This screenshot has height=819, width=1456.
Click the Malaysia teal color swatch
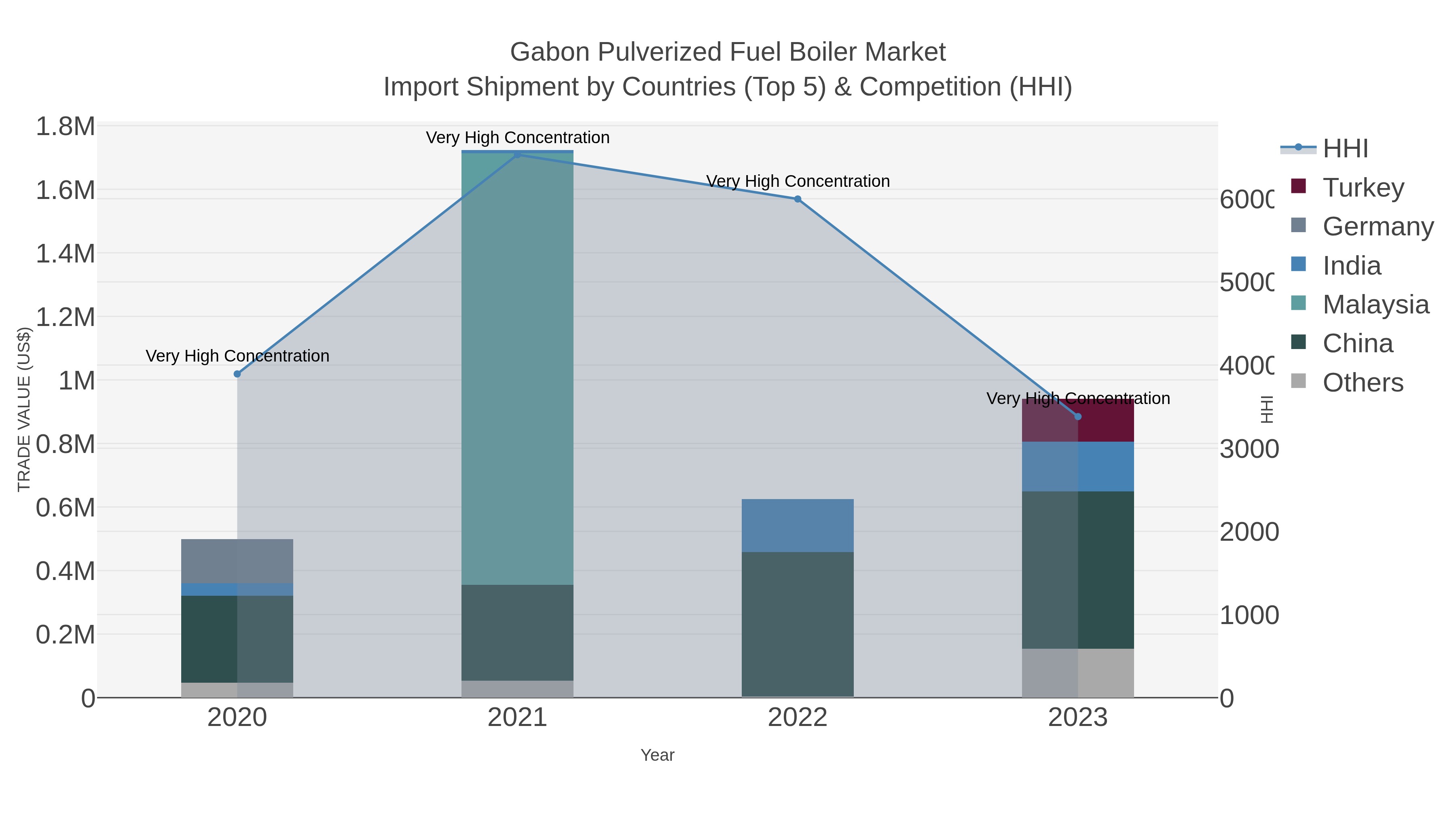(1299, 303)
